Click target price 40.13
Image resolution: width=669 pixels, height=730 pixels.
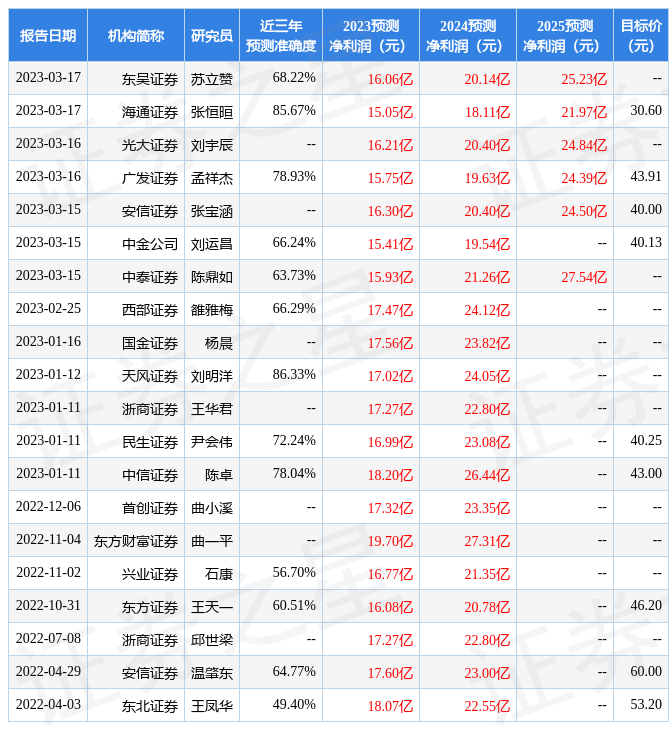(646, 243)
